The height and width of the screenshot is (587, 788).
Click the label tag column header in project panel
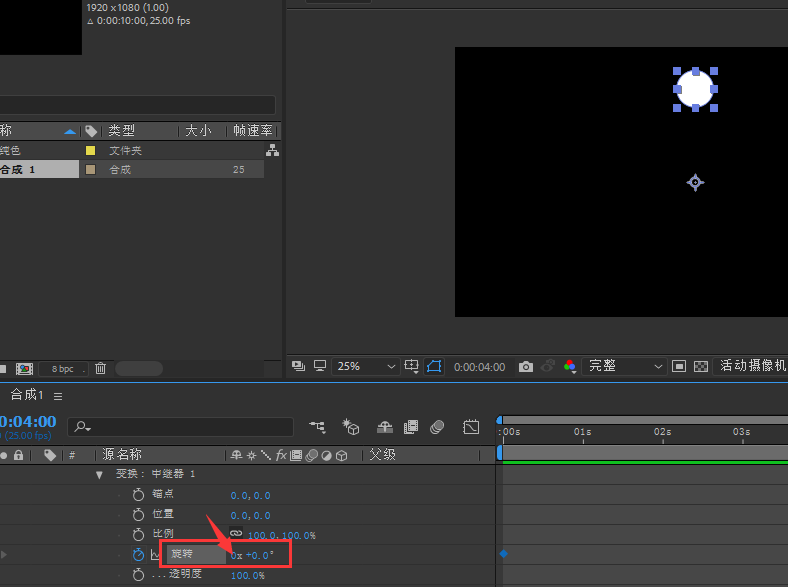[x=91, y=131]
